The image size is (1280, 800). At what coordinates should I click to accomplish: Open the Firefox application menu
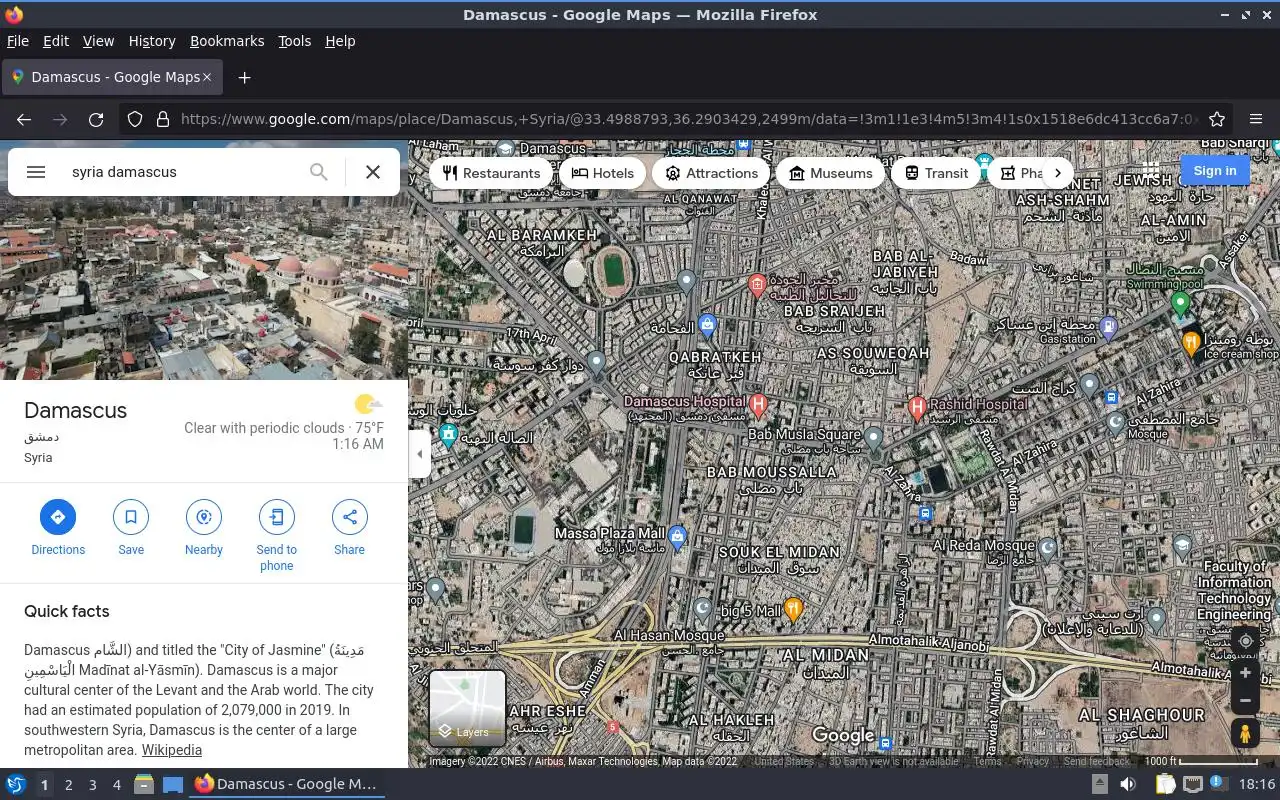coord(1256,119)
